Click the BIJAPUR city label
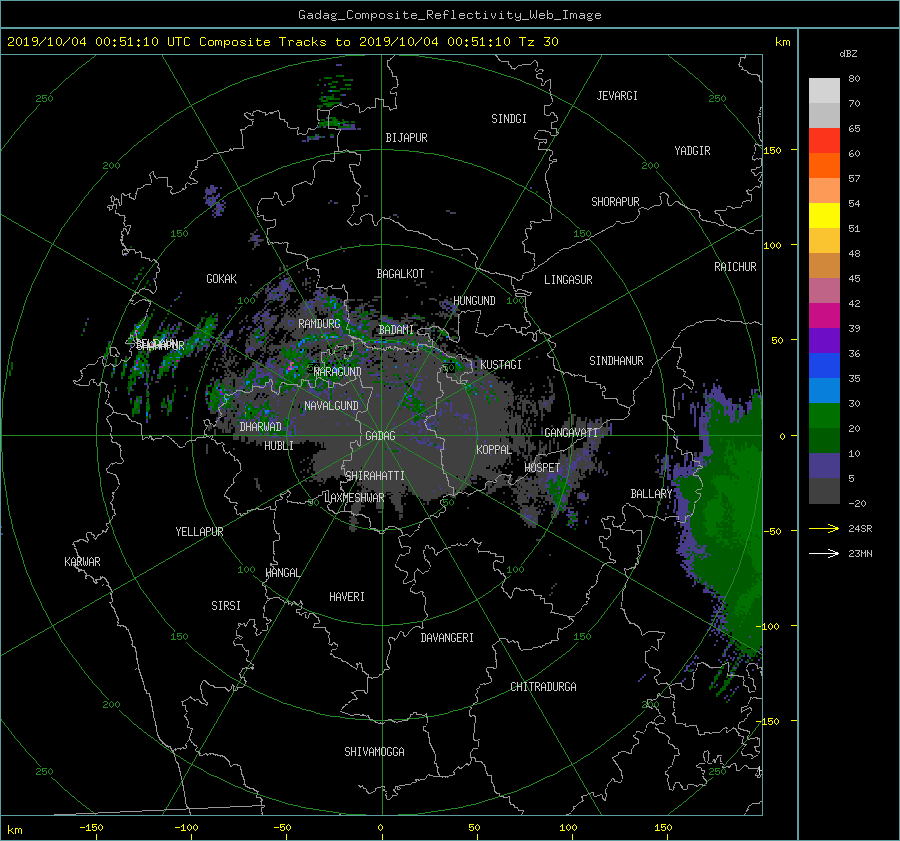Viewport: 900px width, 841px height. coord(406,138)
